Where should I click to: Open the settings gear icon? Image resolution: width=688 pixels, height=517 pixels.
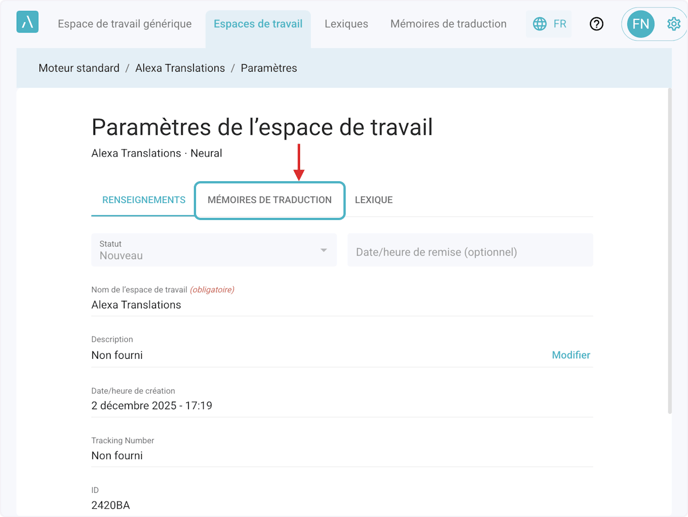click(673, 24)
